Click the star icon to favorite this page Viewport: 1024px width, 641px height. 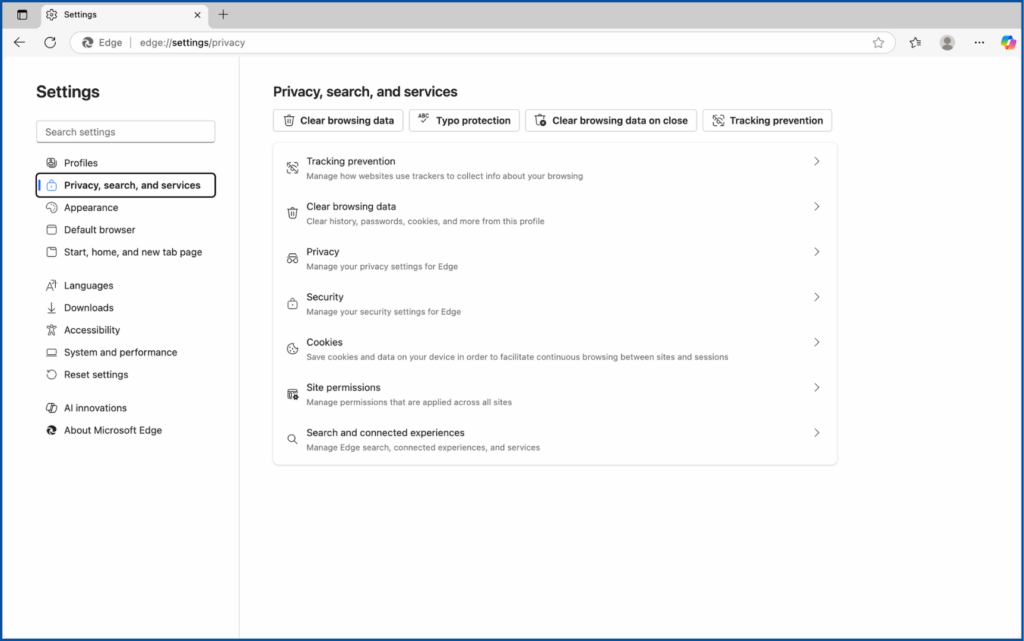878,43
